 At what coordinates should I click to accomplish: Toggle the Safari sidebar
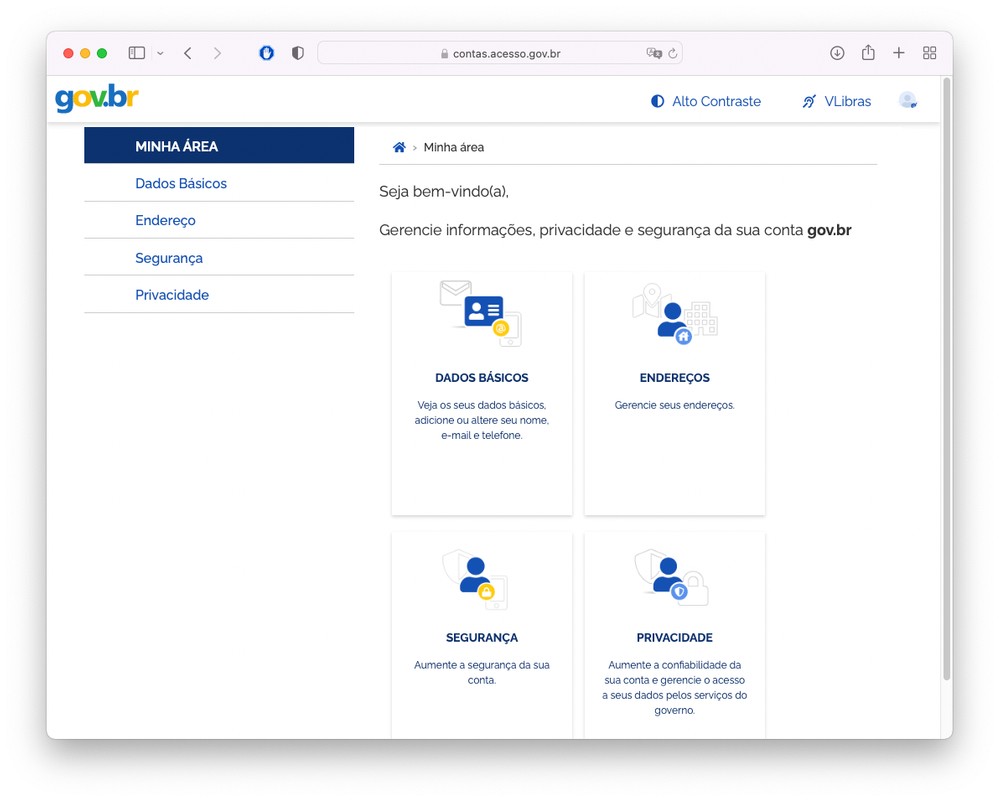[137, 53]
